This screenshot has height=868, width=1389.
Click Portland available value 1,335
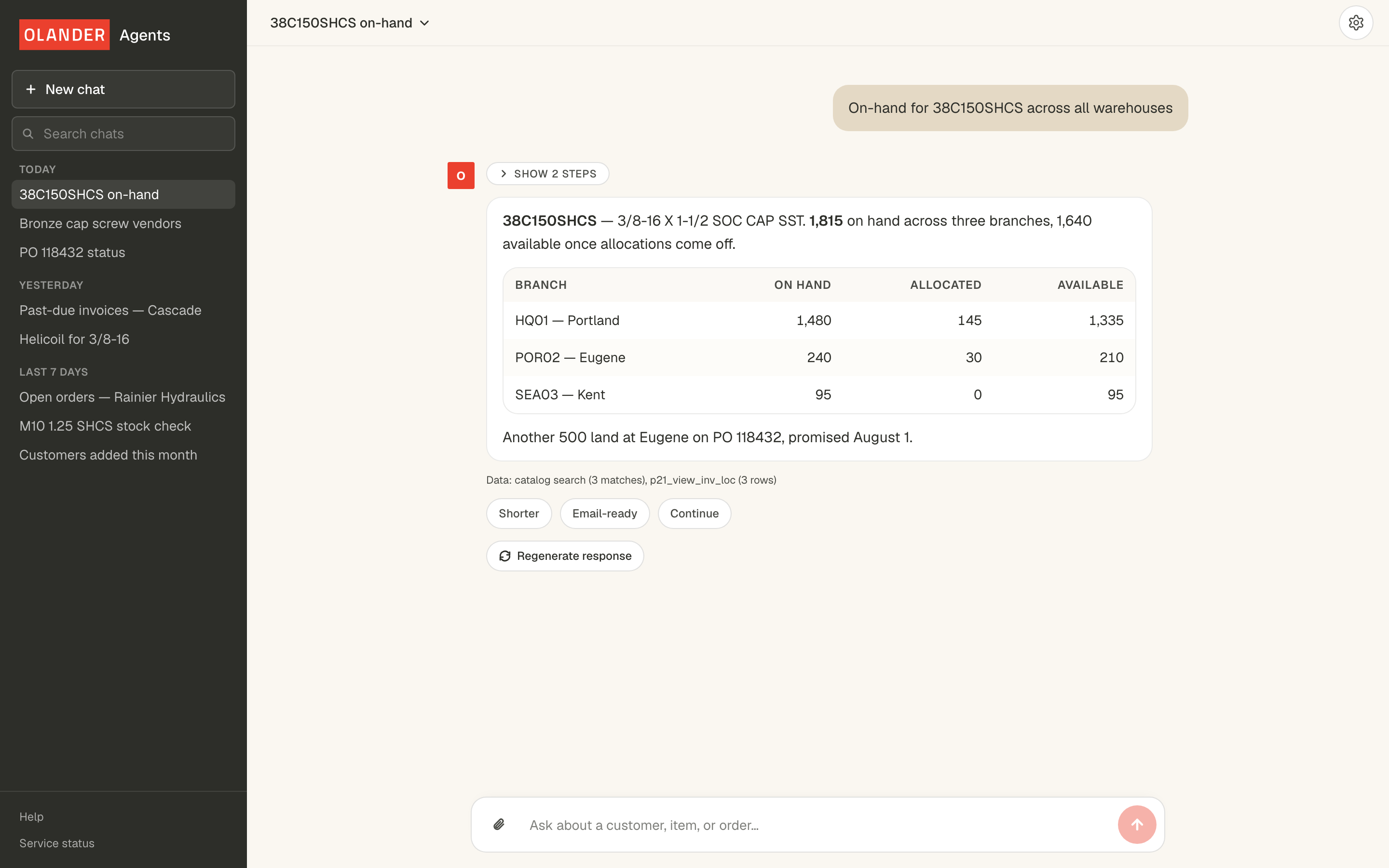tap(1106, 320)
